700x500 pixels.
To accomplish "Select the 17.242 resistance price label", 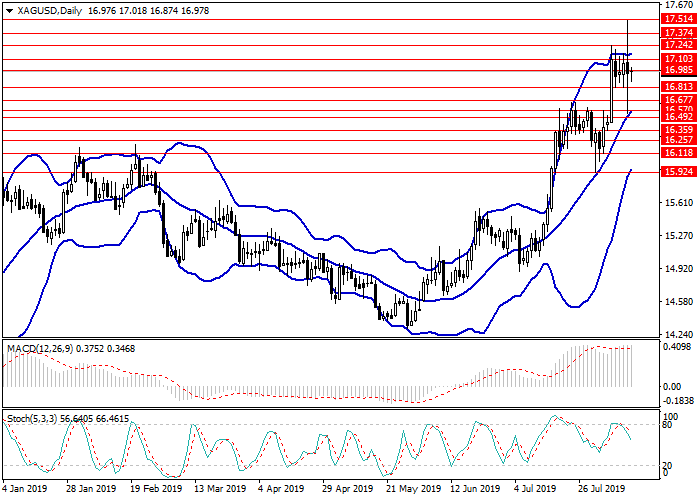I will click(x=678, y=45).
